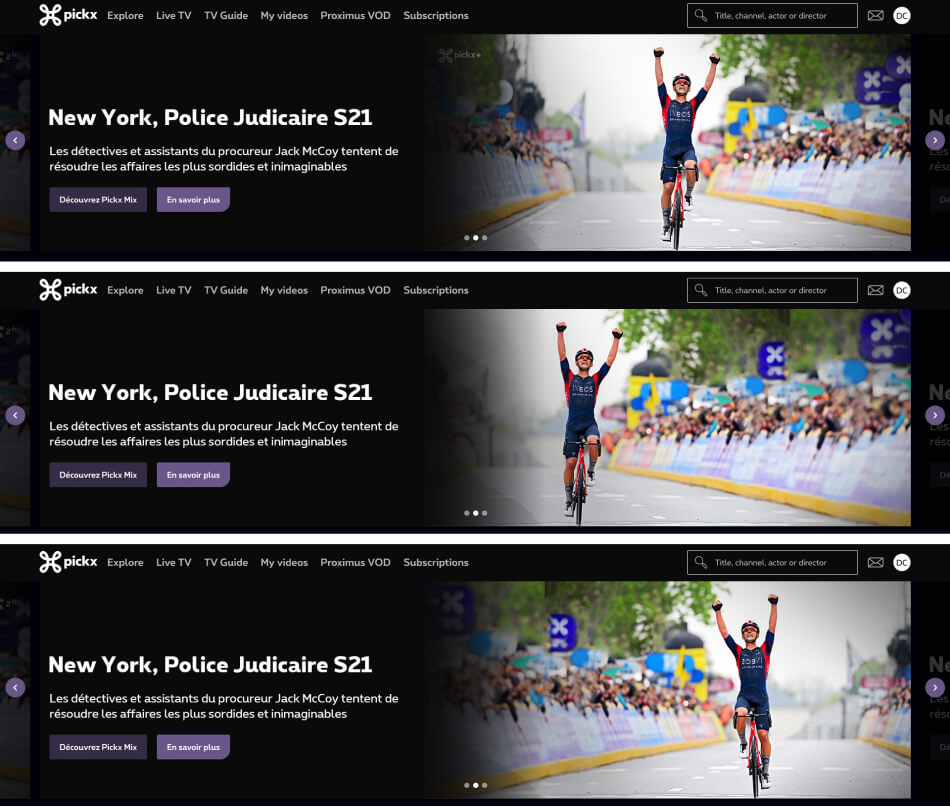
Task: Open the envelope messages icon in middle header
Action: [x=875, y=290]
